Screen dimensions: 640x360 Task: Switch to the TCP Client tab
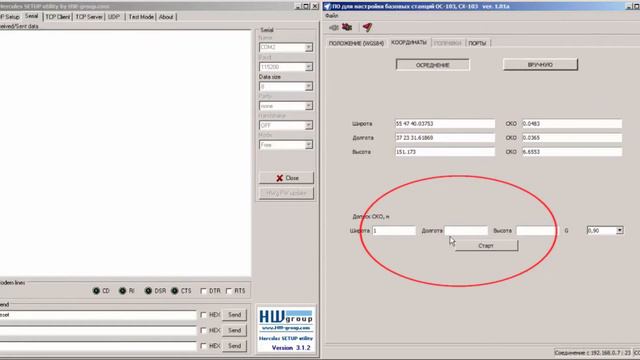coord(58,17)
